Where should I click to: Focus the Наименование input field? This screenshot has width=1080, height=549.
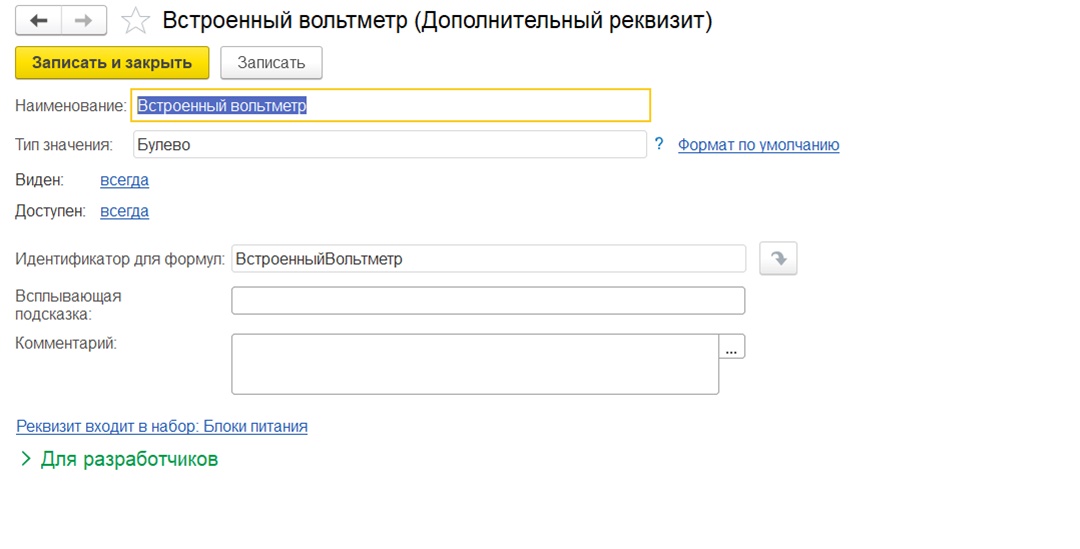coord(391,105)
